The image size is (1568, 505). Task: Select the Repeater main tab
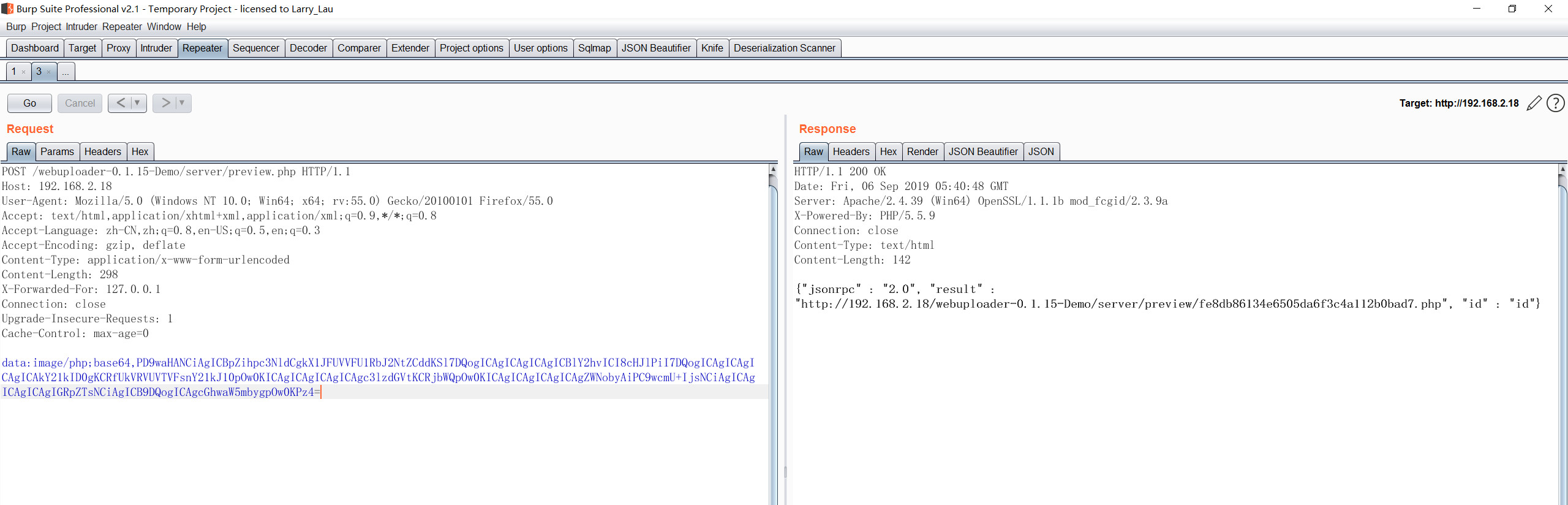pyautogui.click(x=202, y=48)
